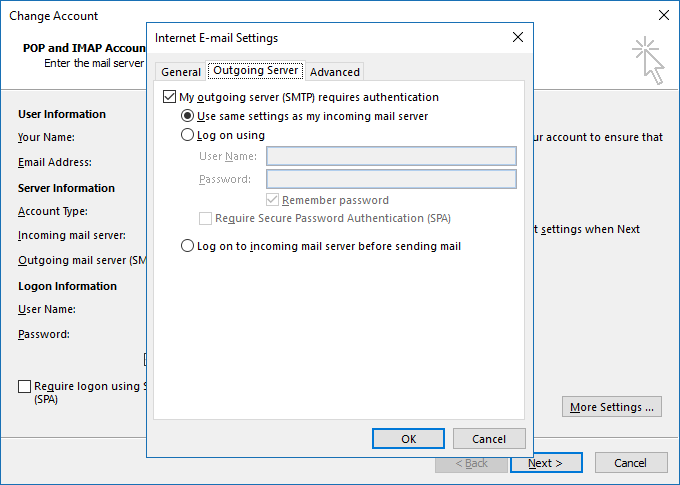The height and width of the screenshot is (485, 680).
Task: Check Require Secure Password Authentication (SPA)
Action: [x=205, y=218]
